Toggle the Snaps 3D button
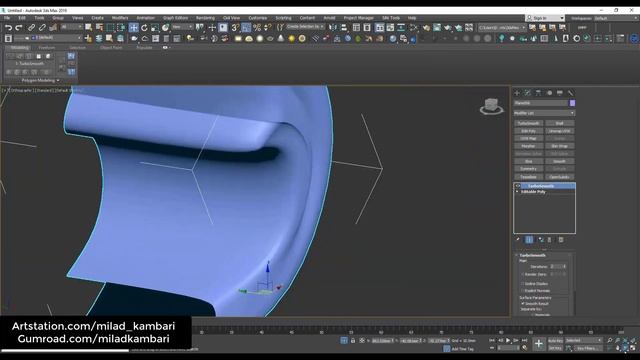Screen dimensions: 640x360 click(235, 28)
